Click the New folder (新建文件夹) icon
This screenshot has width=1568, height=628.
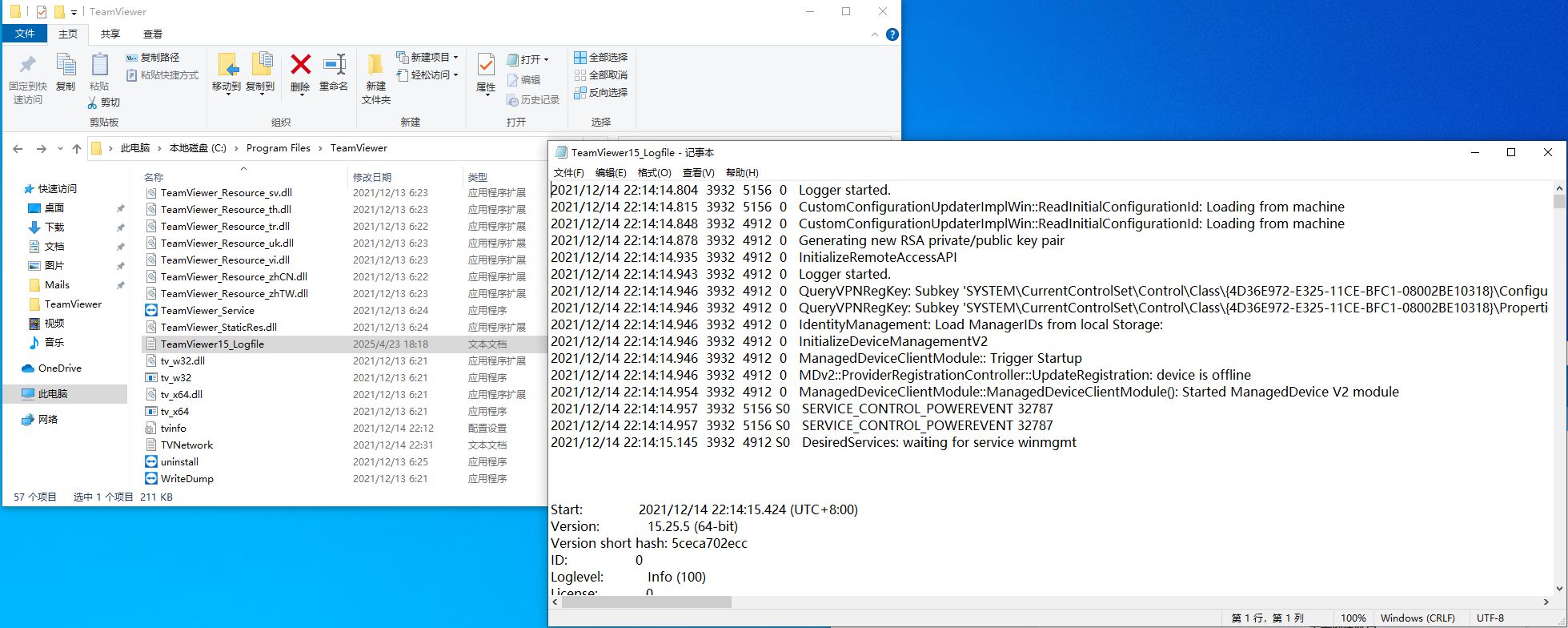[375, 65]
